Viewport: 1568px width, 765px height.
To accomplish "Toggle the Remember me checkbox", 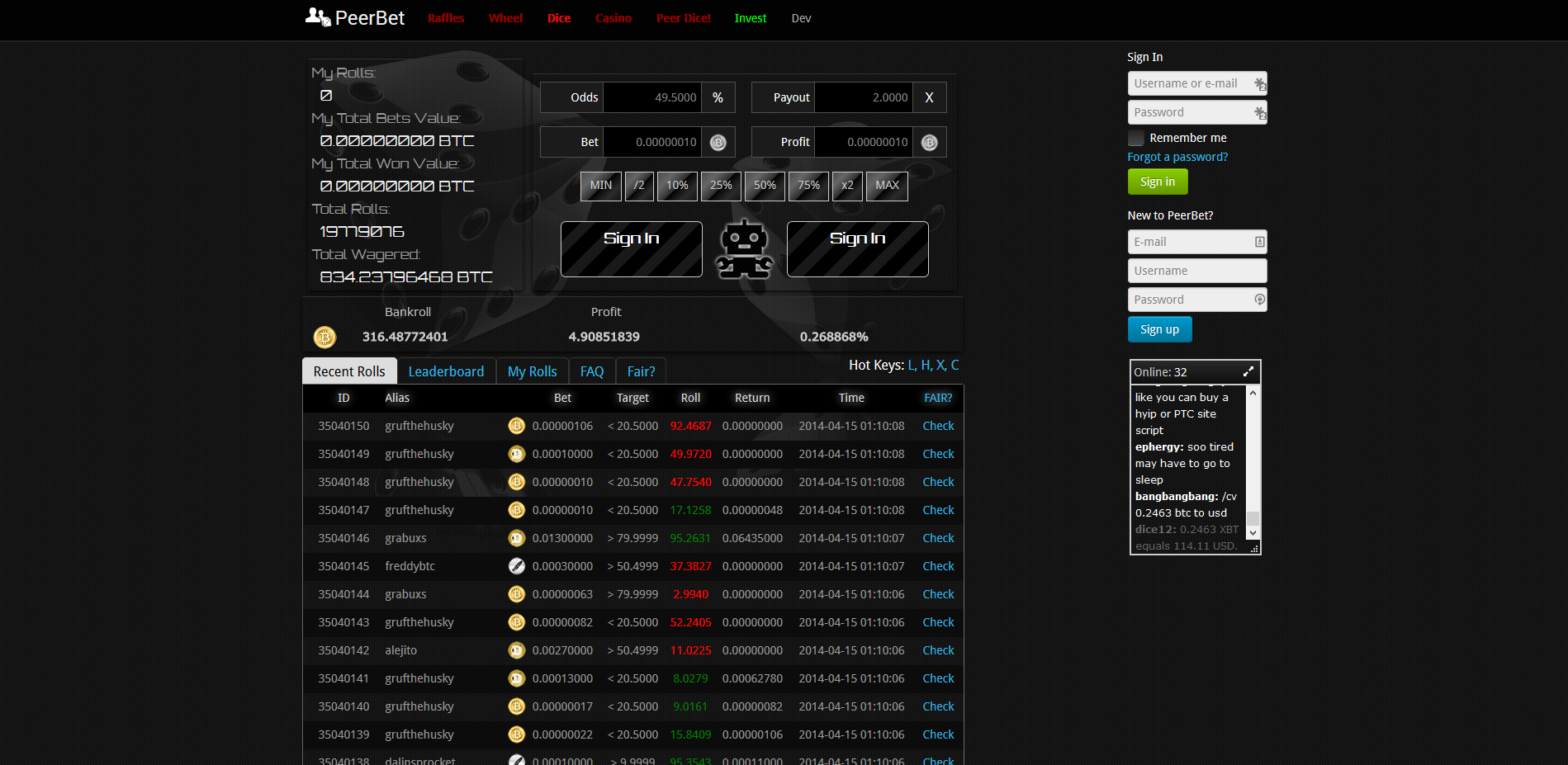I will click(1136, 138).
